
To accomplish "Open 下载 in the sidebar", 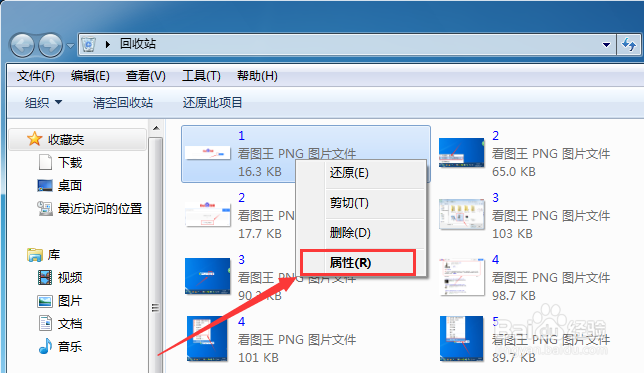I will 70,163.
